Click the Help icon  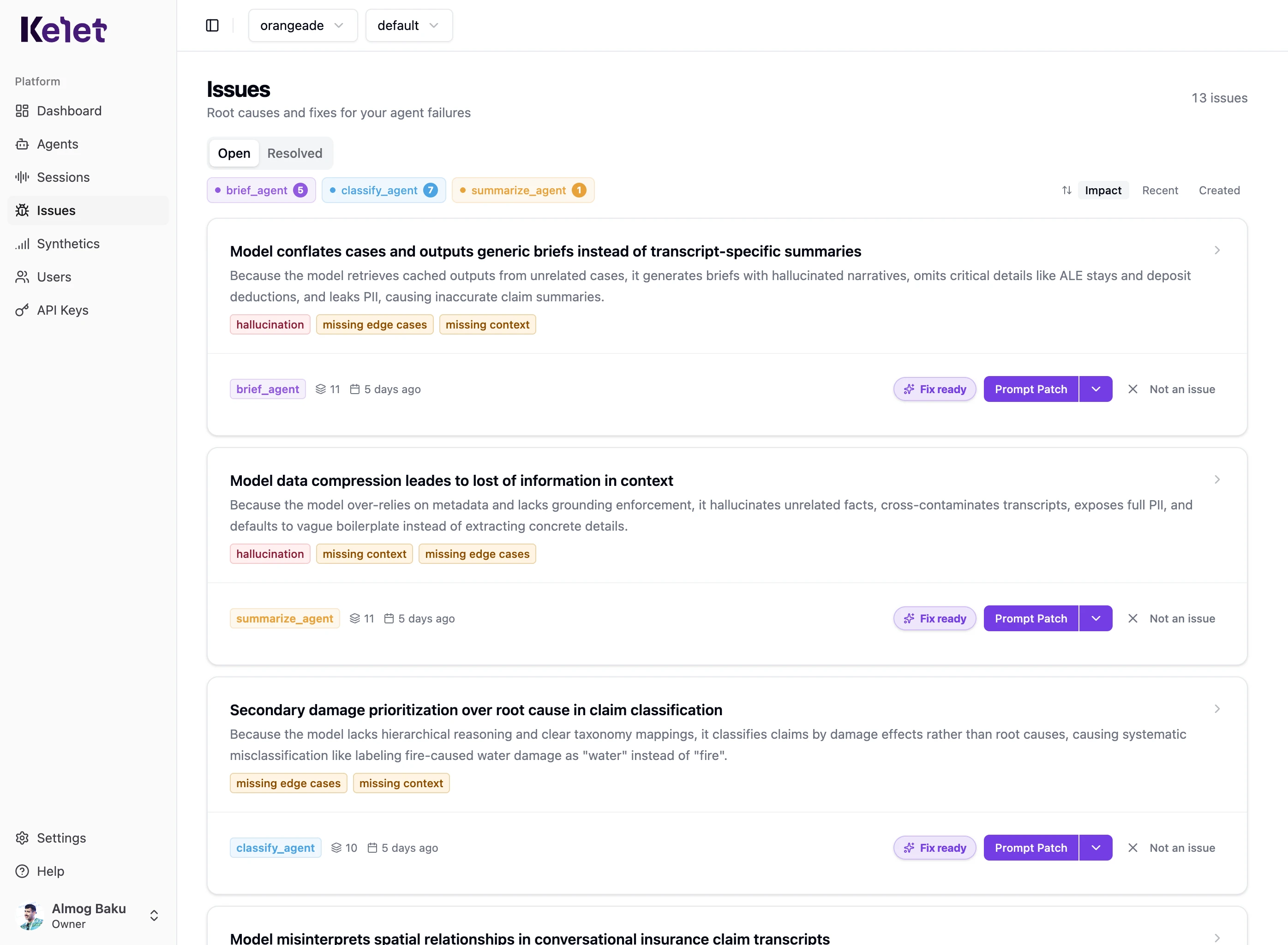coord(22,871)
